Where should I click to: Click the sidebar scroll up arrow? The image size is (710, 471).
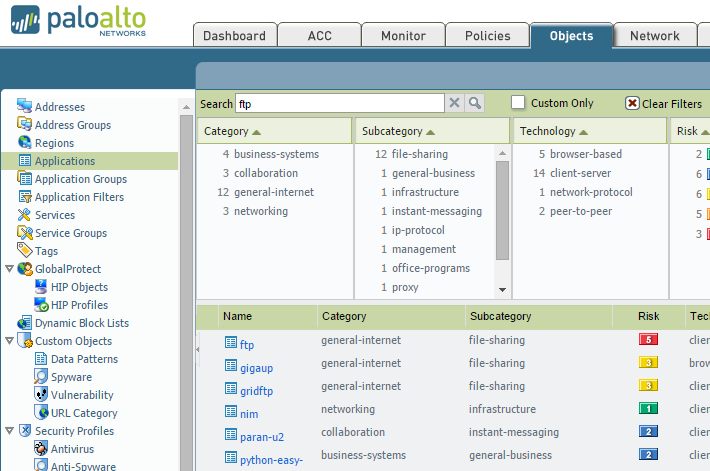[x=186, y=107]
